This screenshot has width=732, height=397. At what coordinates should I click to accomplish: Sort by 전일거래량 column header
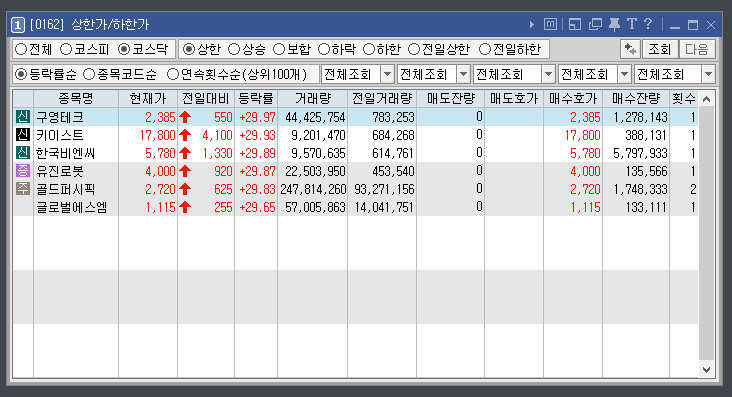[x=382, y=99]
